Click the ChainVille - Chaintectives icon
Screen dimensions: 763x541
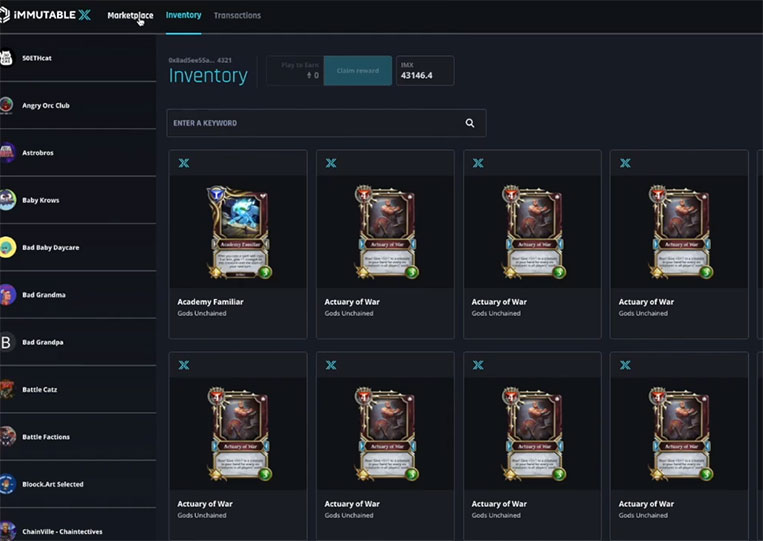click(7, 530)
